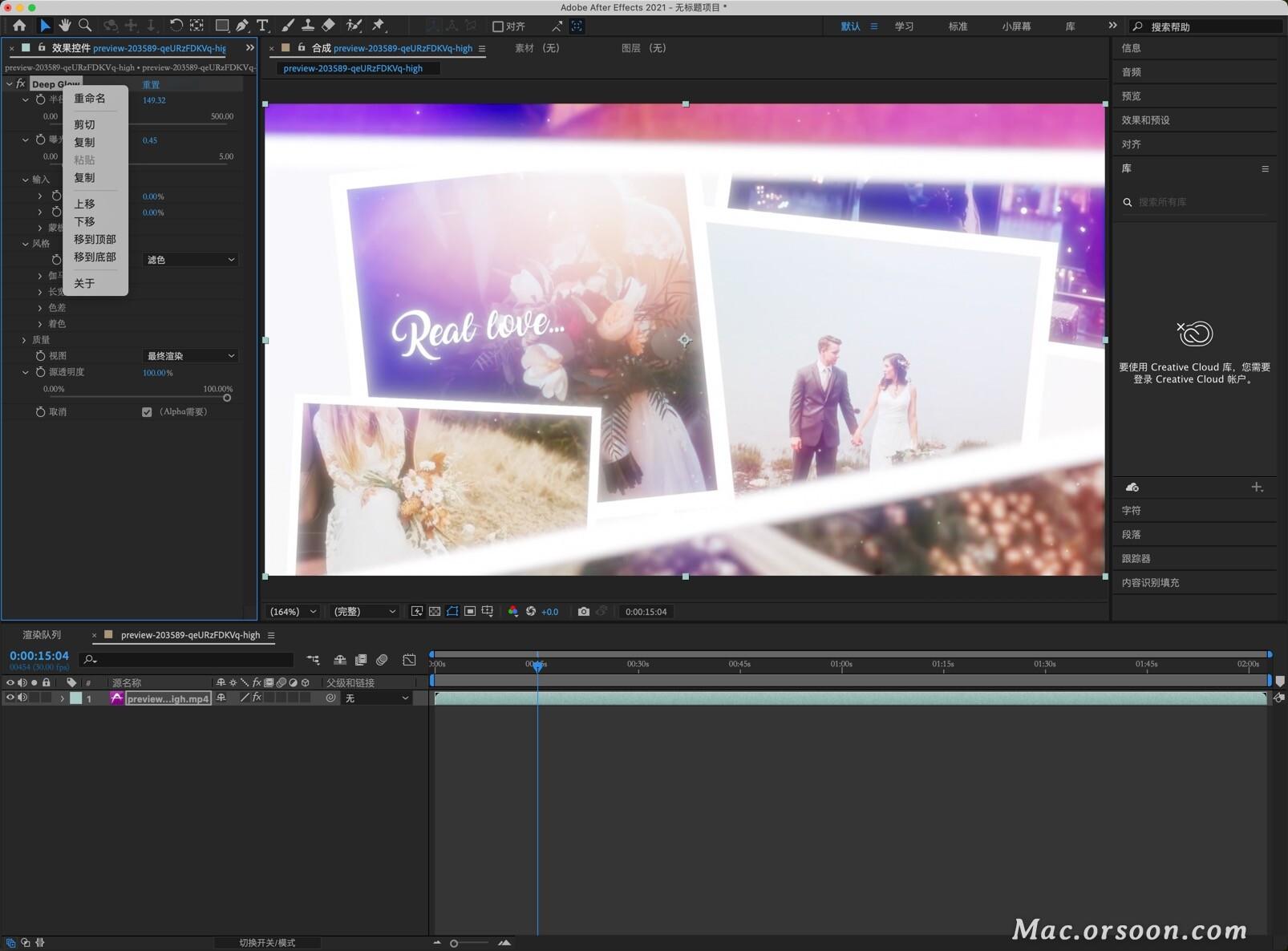This screenshot has height=951, width=1288.
Task: Add library item with plus icon
Action: pos(1257,488)
